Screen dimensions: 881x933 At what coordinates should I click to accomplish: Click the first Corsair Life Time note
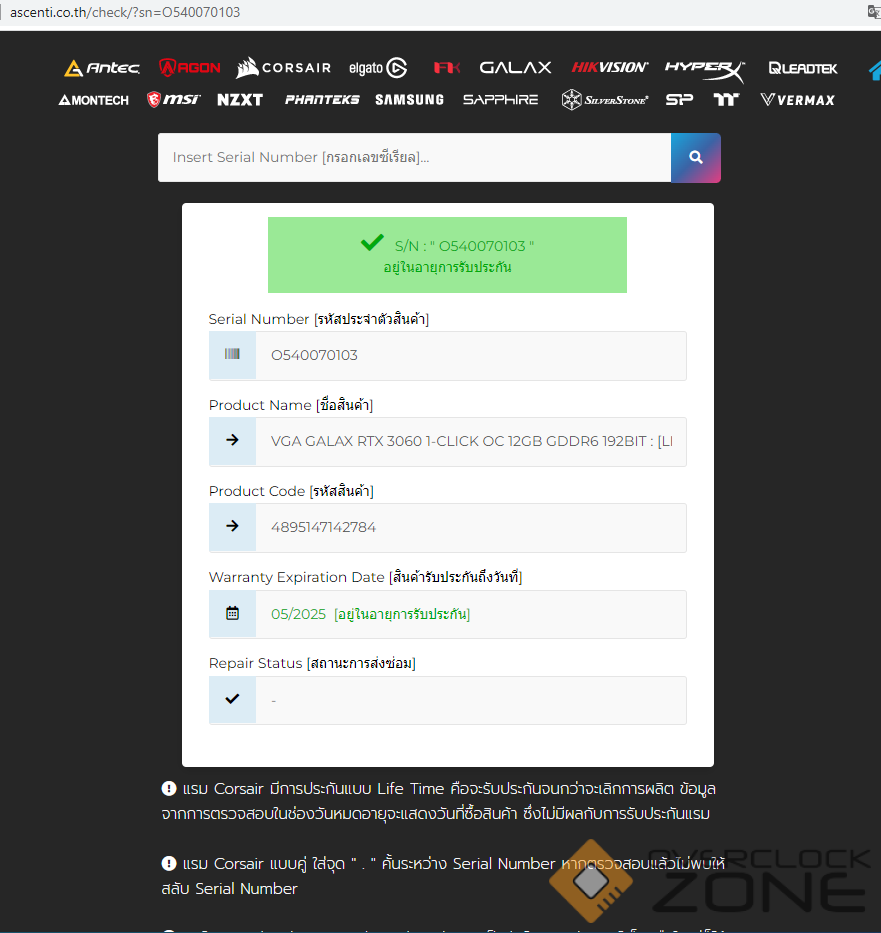point(439,801)
